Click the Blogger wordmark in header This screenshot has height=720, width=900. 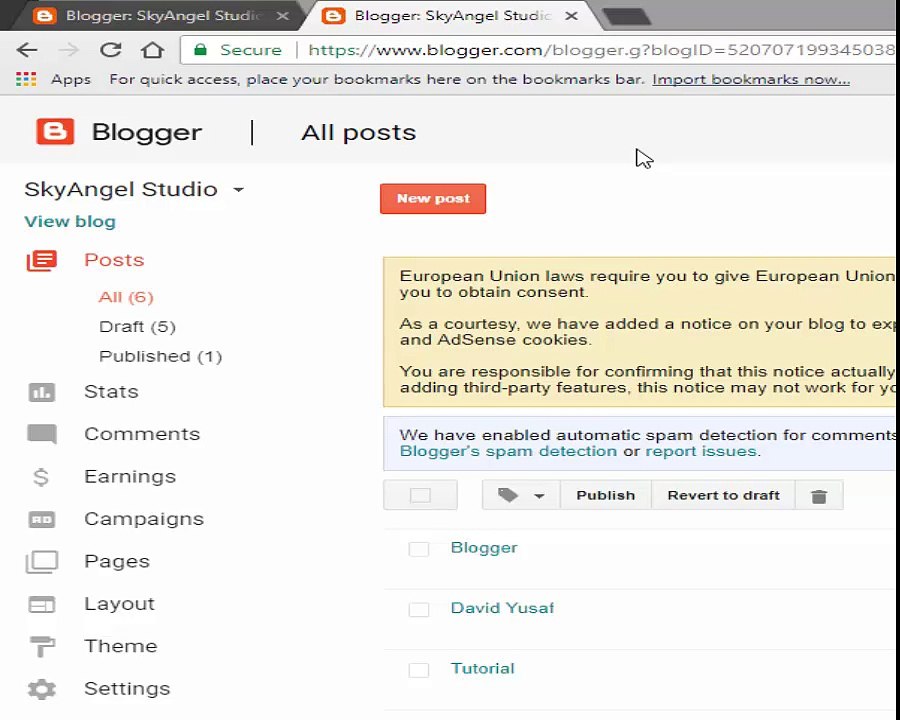147,133
